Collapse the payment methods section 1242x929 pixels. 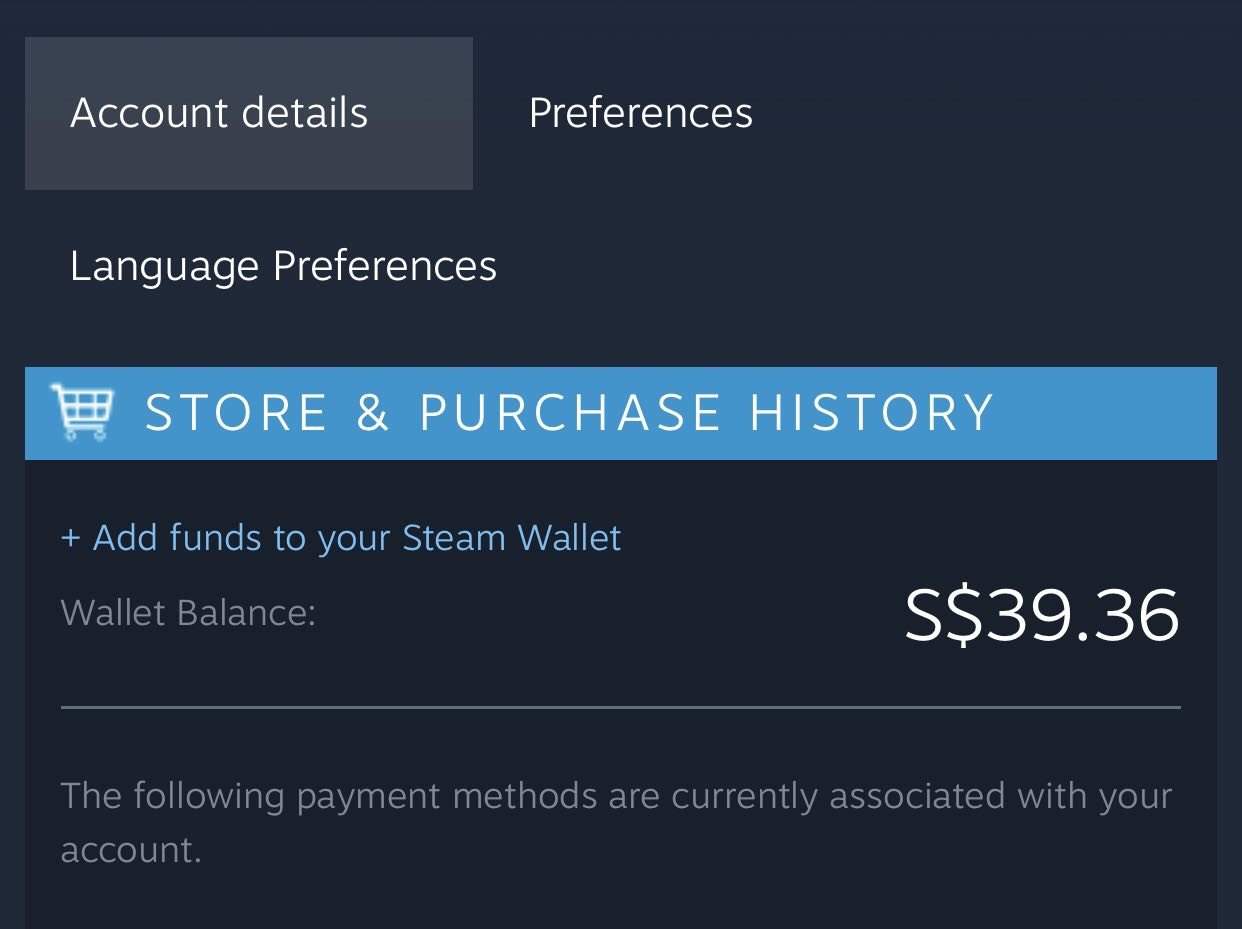pyautogui.click(x=616, y=818)
